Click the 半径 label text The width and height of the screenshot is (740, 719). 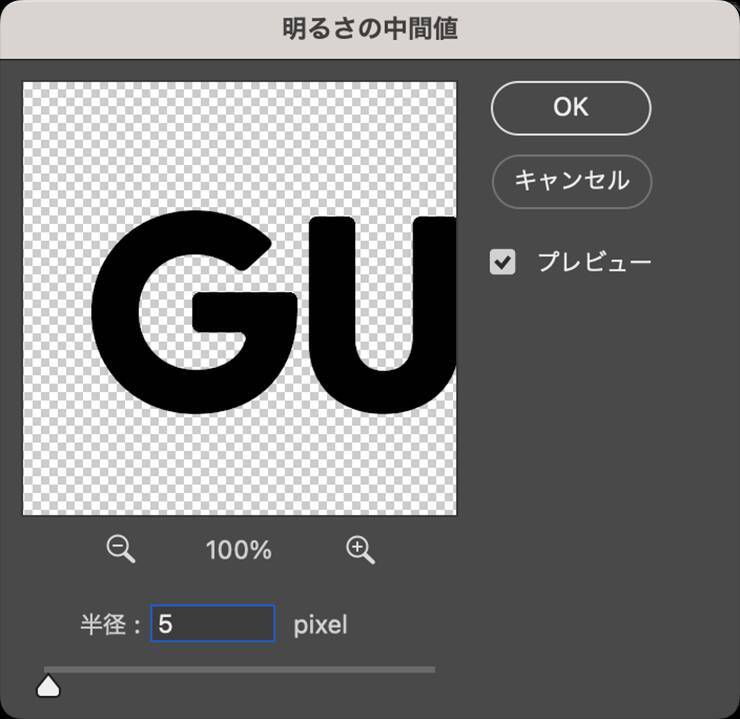click(x=103, y=625)
